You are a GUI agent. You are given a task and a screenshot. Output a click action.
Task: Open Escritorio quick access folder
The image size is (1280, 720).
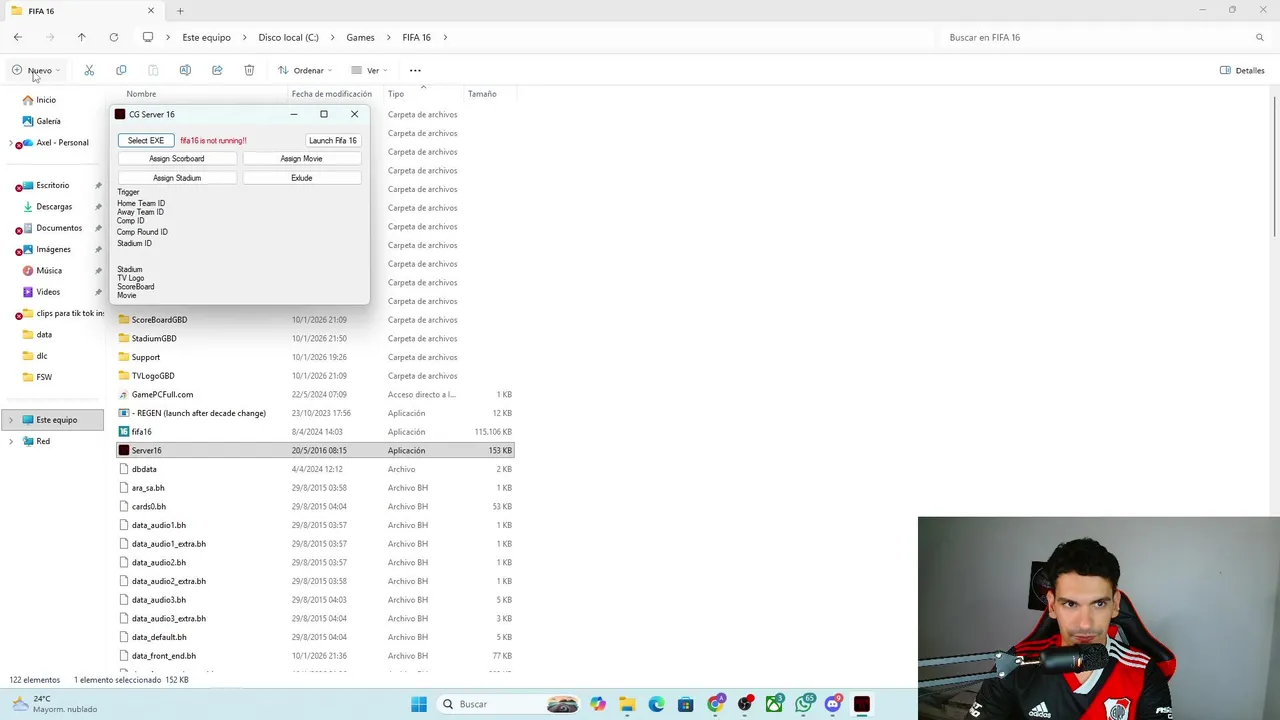[x=53, y=185]
